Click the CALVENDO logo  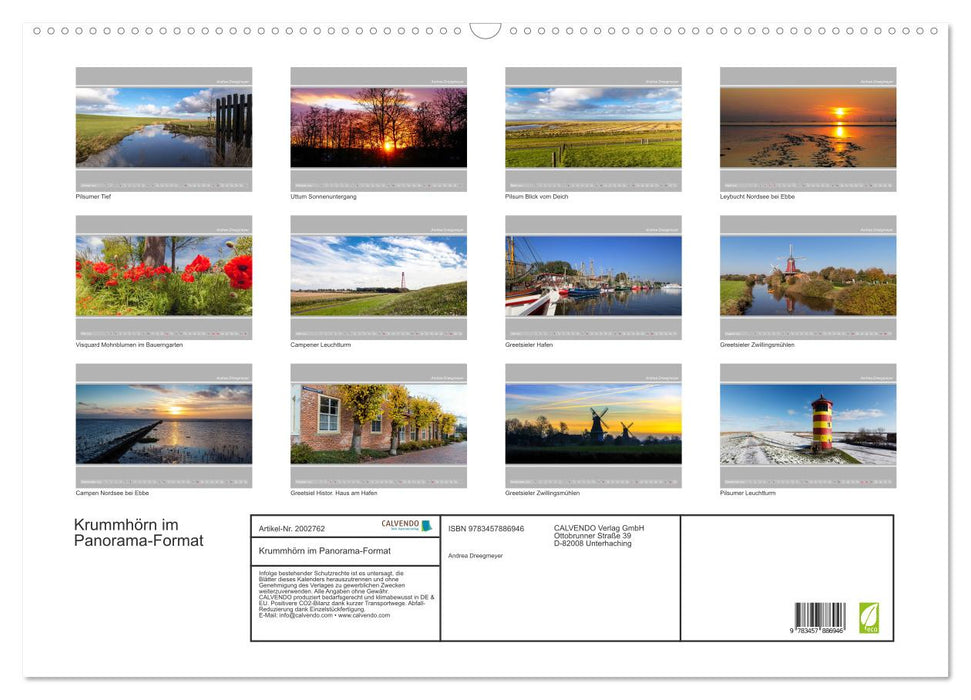398,523
